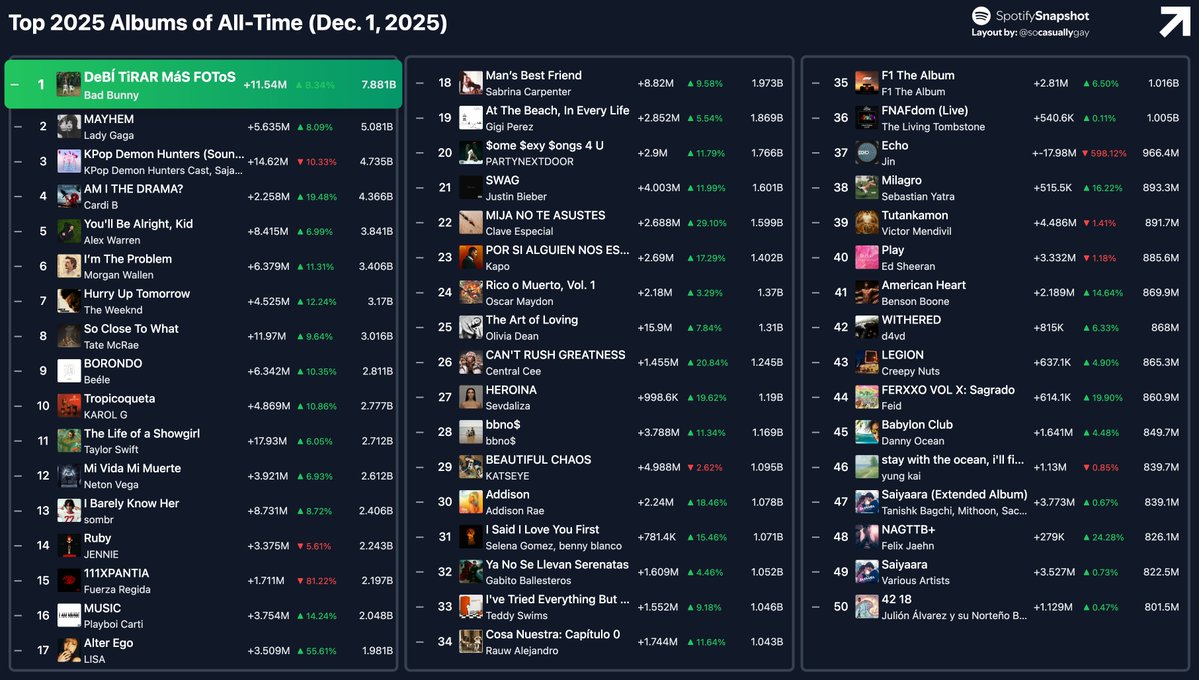Click the 801.5M total for 42 18
1199x680 pixels.
point(1162,607)
